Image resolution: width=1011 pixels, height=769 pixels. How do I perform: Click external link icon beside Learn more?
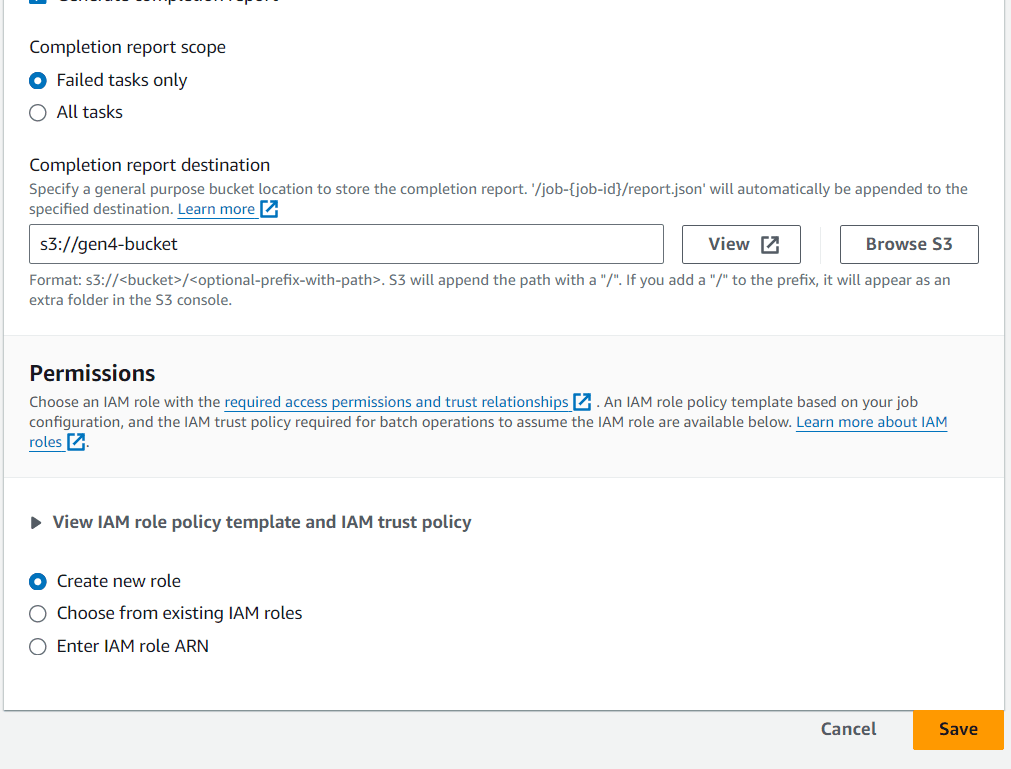pyautogui.click(x=269, y=209)
